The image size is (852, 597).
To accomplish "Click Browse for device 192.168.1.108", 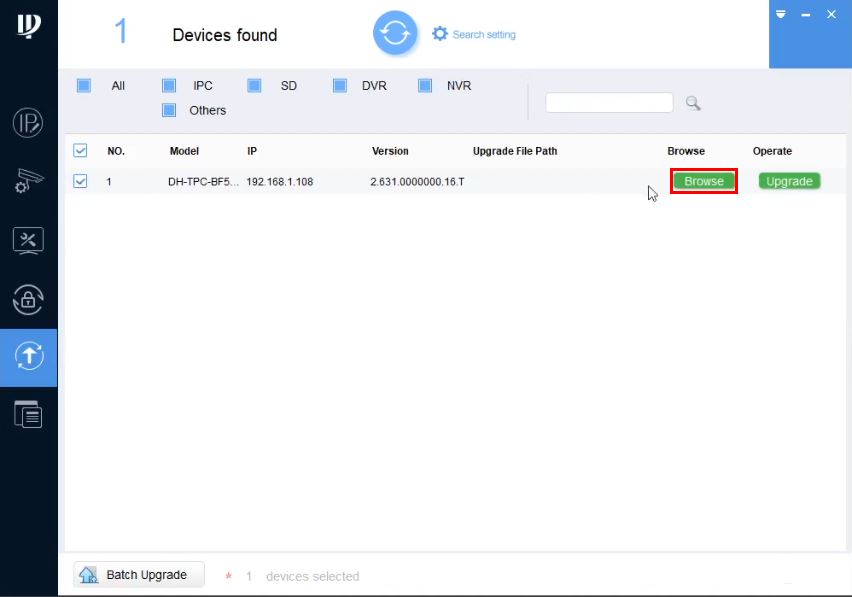I will click(x=704, y=181).
